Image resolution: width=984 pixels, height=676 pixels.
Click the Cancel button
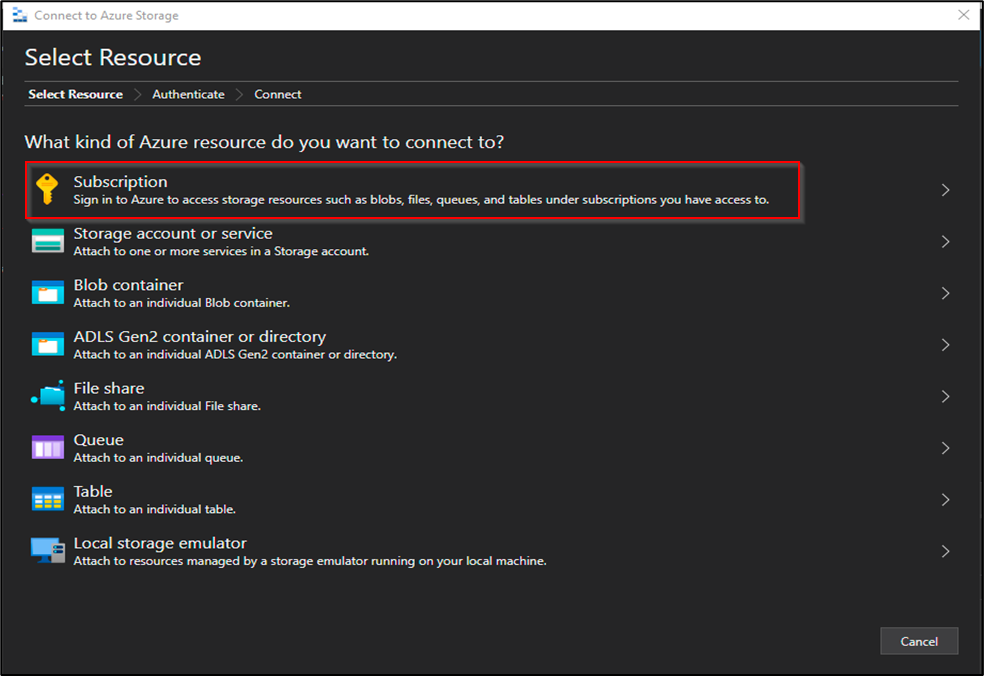[x=919, y=641]
